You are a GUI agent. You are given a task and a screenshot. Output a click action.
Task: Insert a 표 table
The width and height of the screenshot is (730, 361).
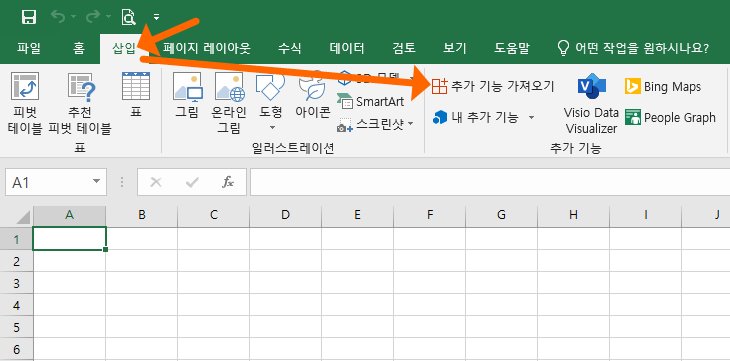click(x=135, y=95)
